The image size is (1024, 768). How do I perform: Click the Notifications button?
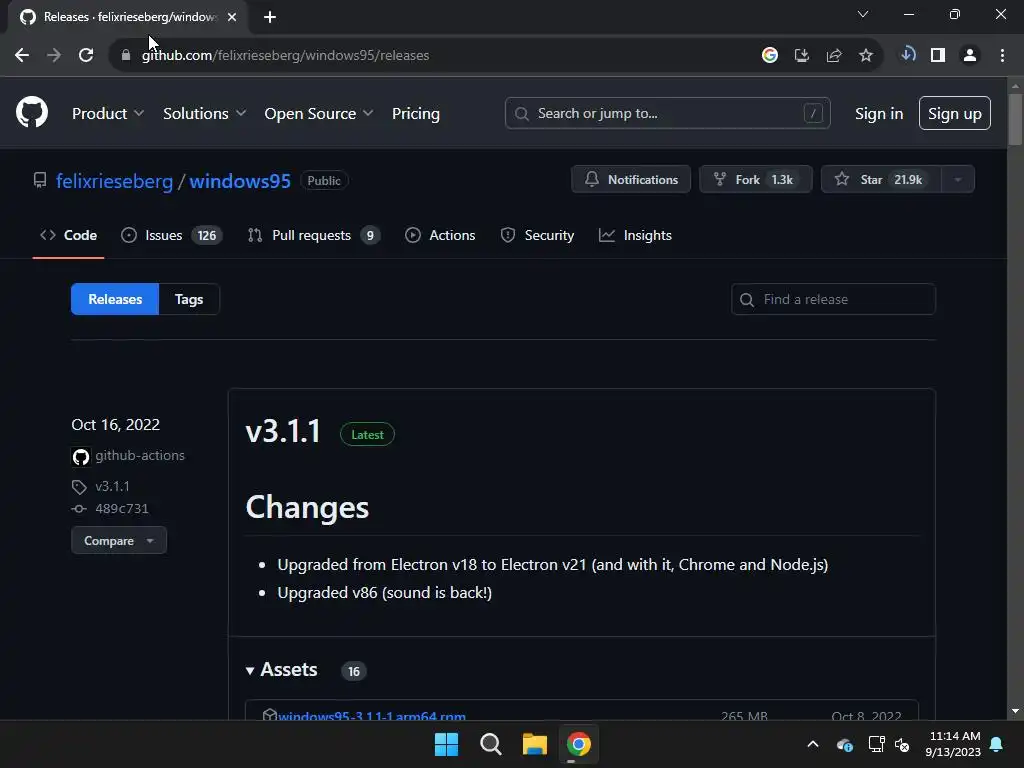(x=631, y=179)
